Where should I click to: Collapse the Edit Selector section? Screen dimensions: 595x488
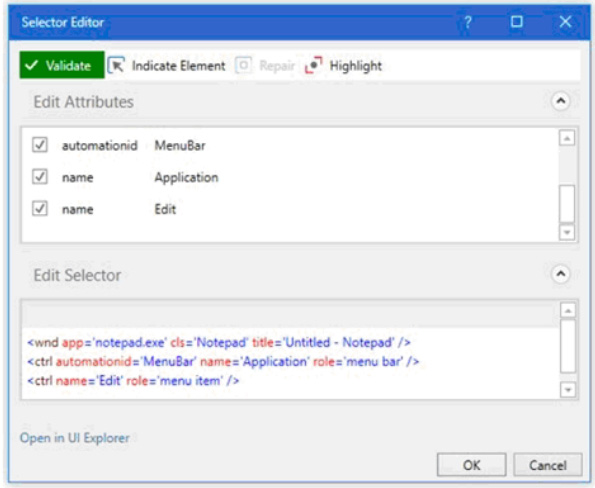(x=560, y=274)
